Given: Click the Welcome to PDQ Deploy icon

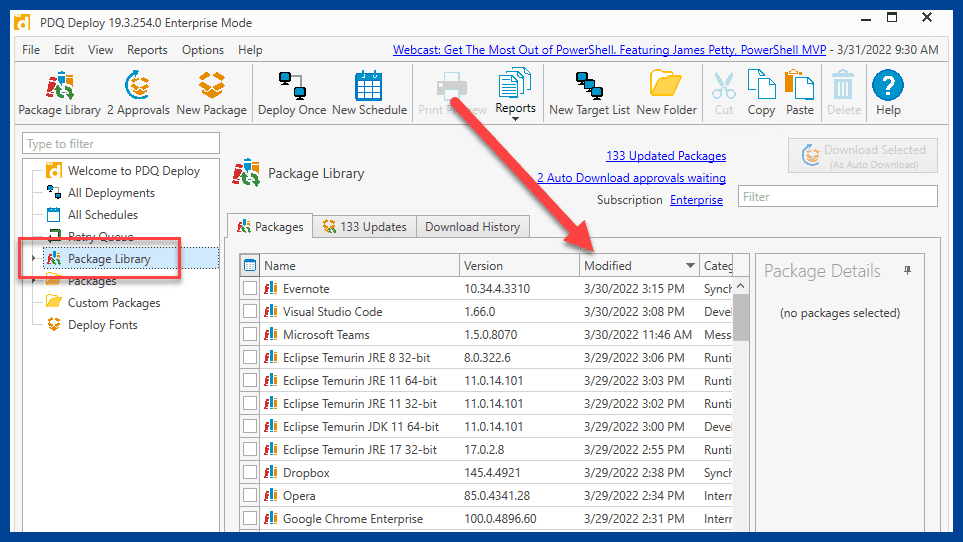Looking at the screenshot, I should pyautogui.click(x=54, y=170).
